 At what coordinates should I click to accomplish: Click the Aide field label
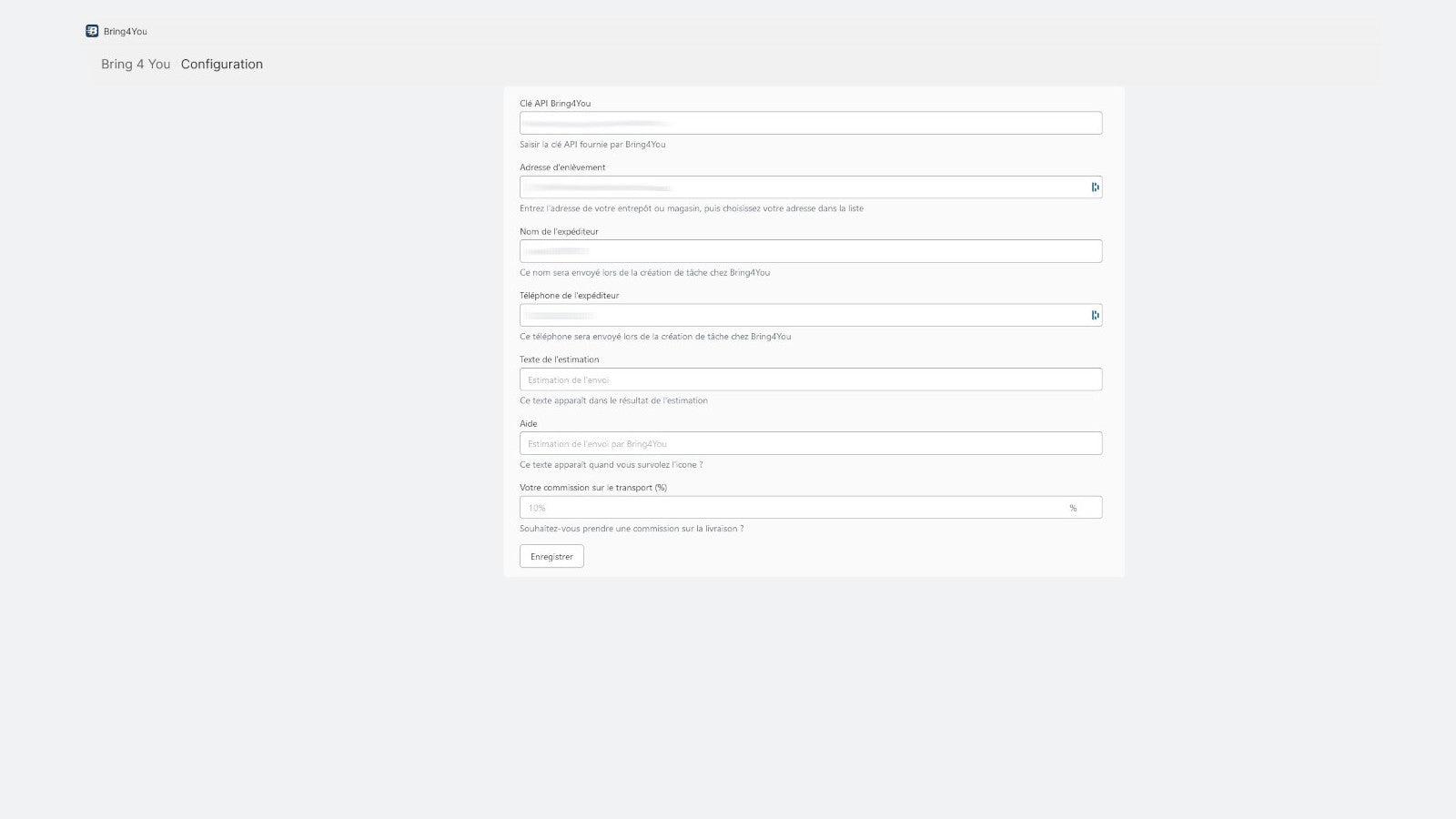pos(528,422)
